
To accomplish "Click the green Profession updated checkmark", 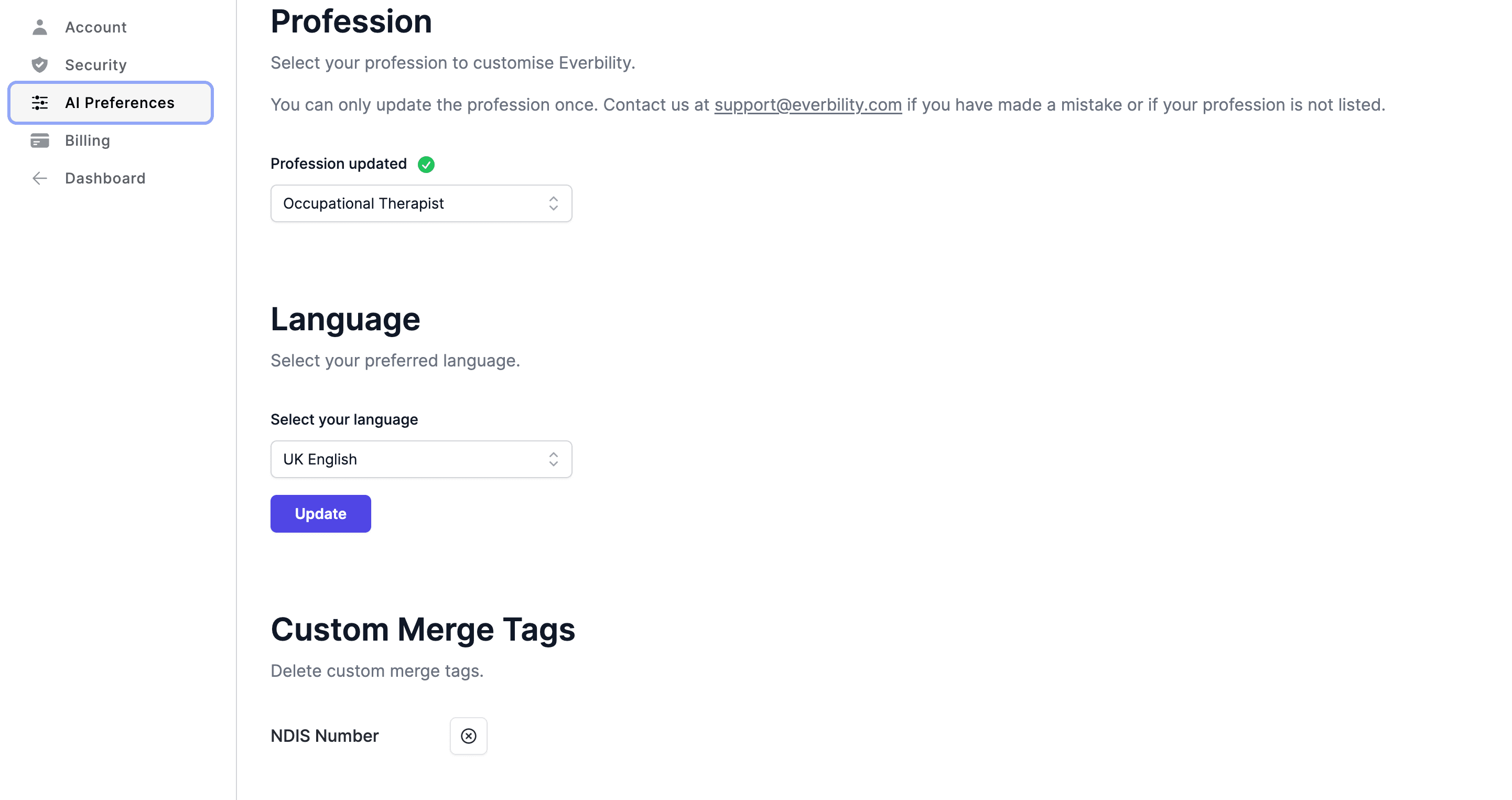I will click(x=426, y=164).
